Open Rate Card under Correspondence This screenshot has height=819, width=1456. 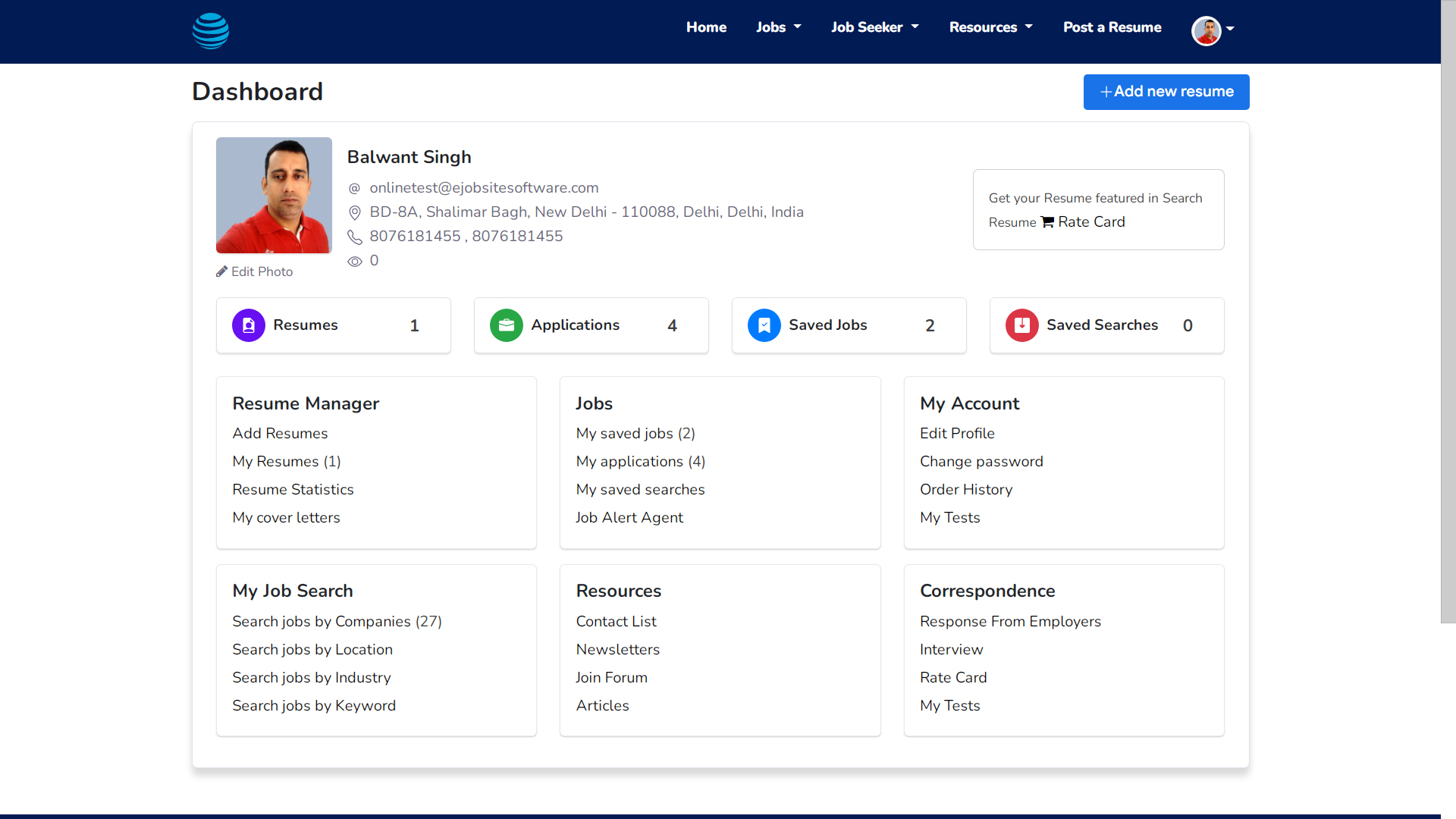point(953,678)
